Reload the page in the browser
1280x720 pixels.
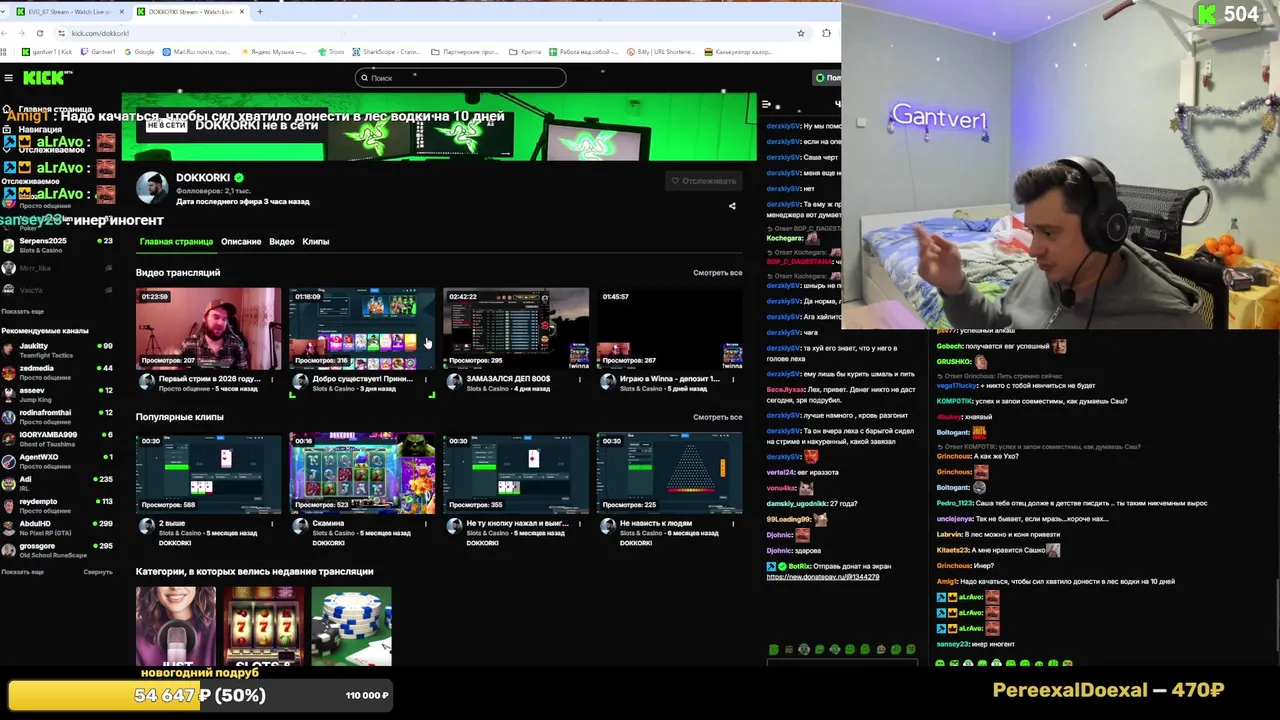click(40, 33)
